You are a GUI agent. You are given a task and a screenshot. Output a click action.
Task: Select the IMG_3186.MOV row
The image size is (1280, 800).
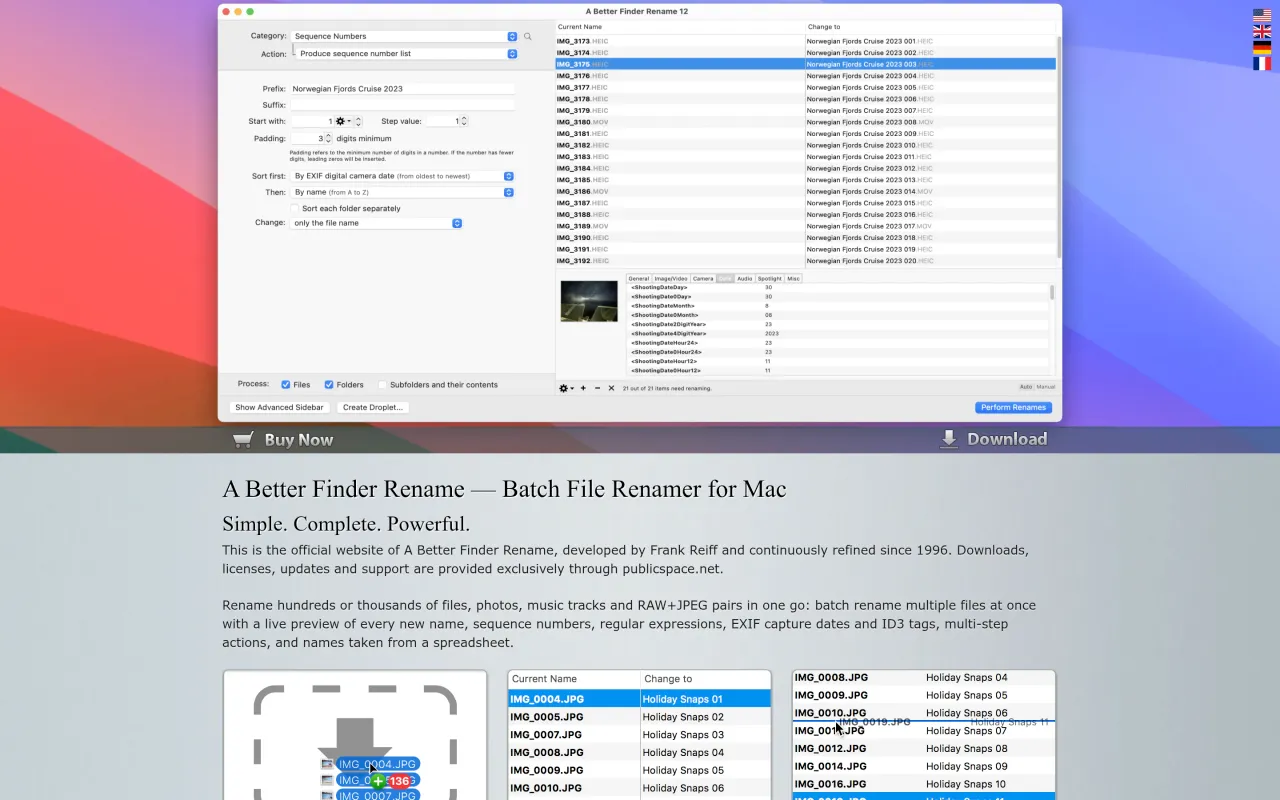805,191
